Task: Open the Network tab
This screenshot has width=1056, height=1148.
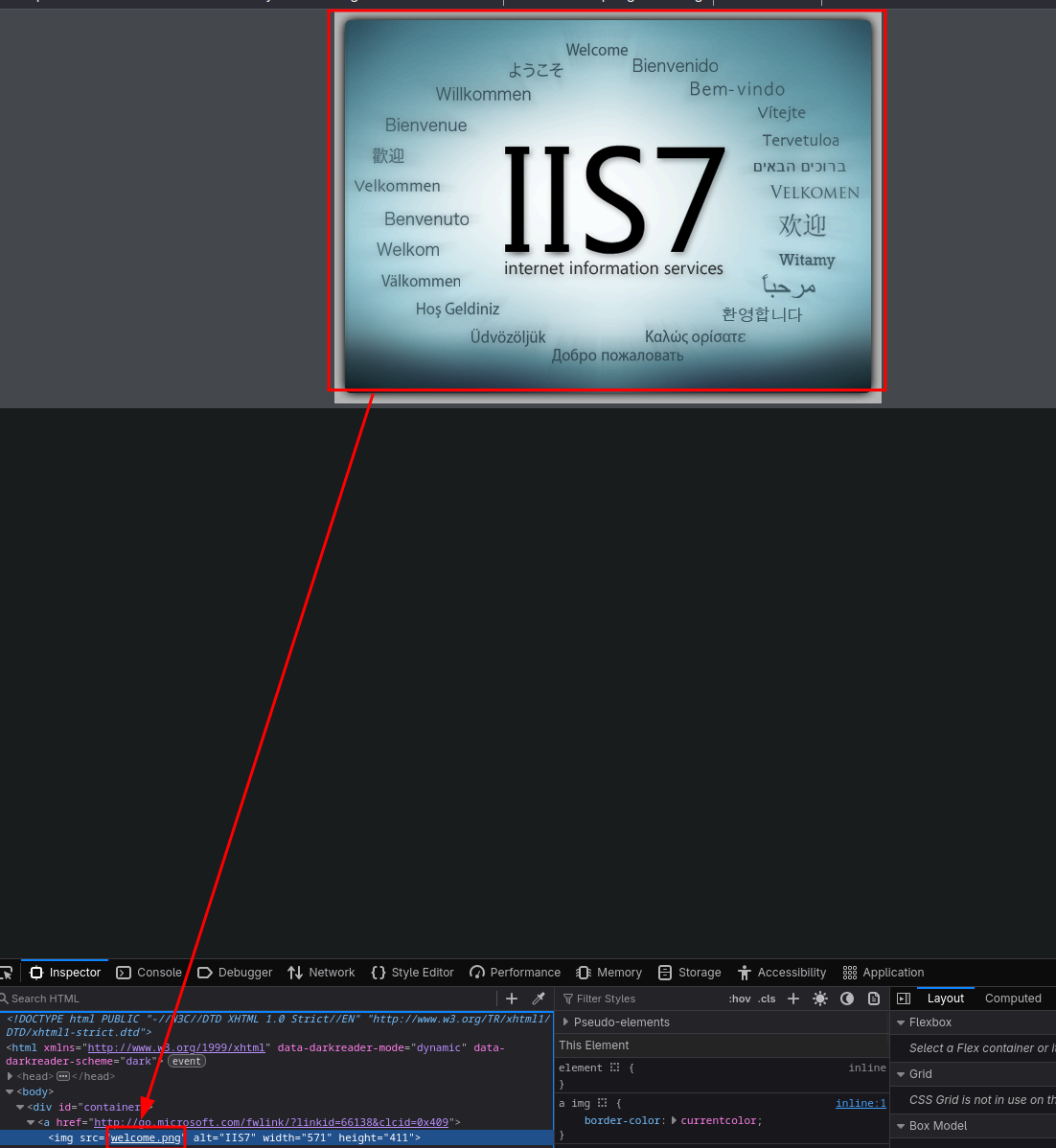Action: coord(321,973)
